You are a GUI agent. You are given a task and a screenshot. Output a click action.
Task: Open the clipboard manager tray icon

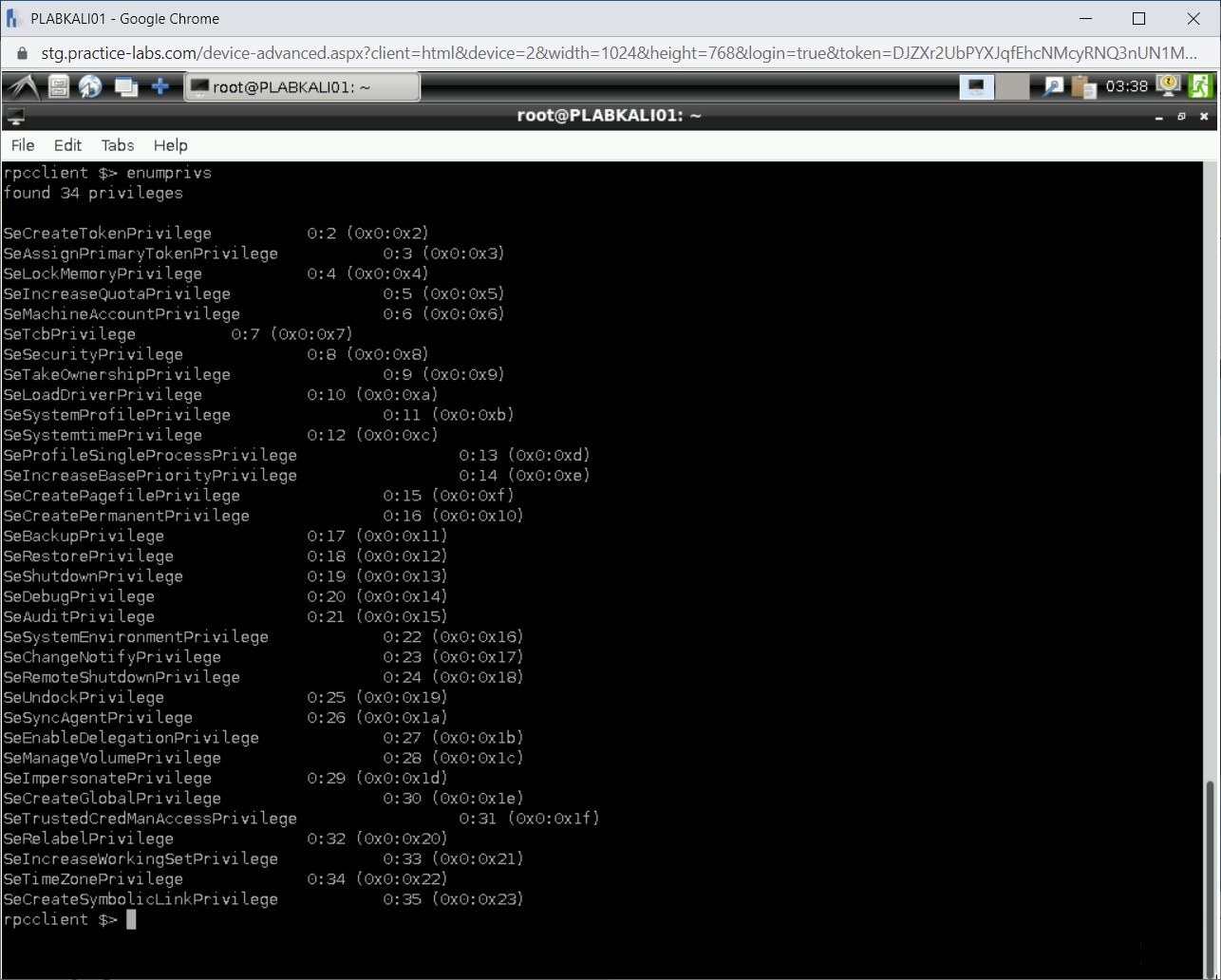coord(1083,86)
